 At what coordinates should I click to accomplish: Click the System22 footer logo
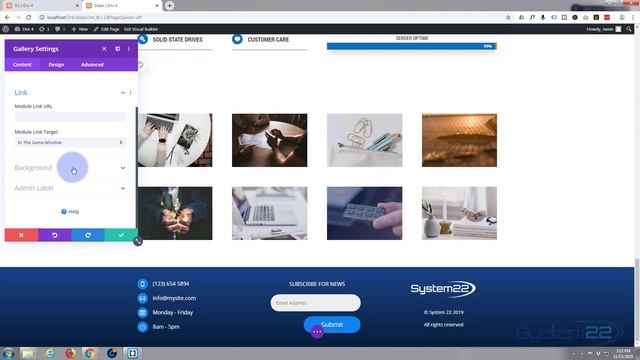click(443, 289)
